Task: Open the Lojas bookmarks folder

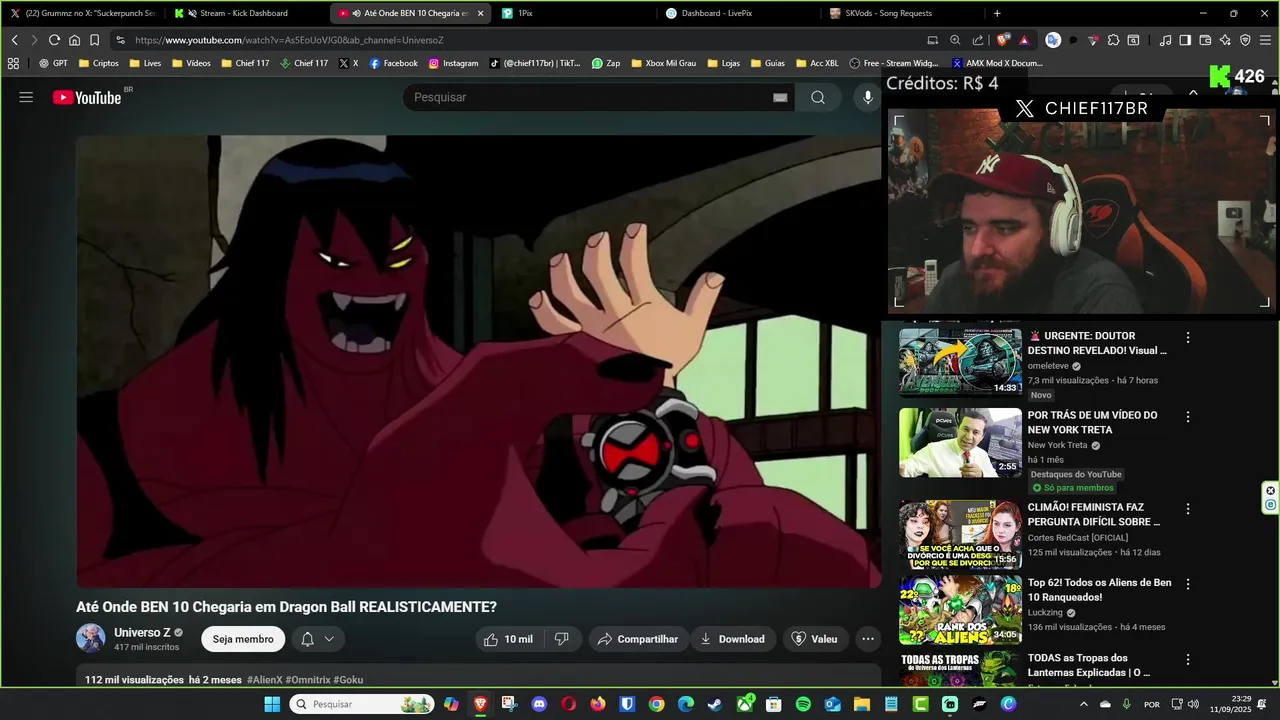Action: click(723, 63)
